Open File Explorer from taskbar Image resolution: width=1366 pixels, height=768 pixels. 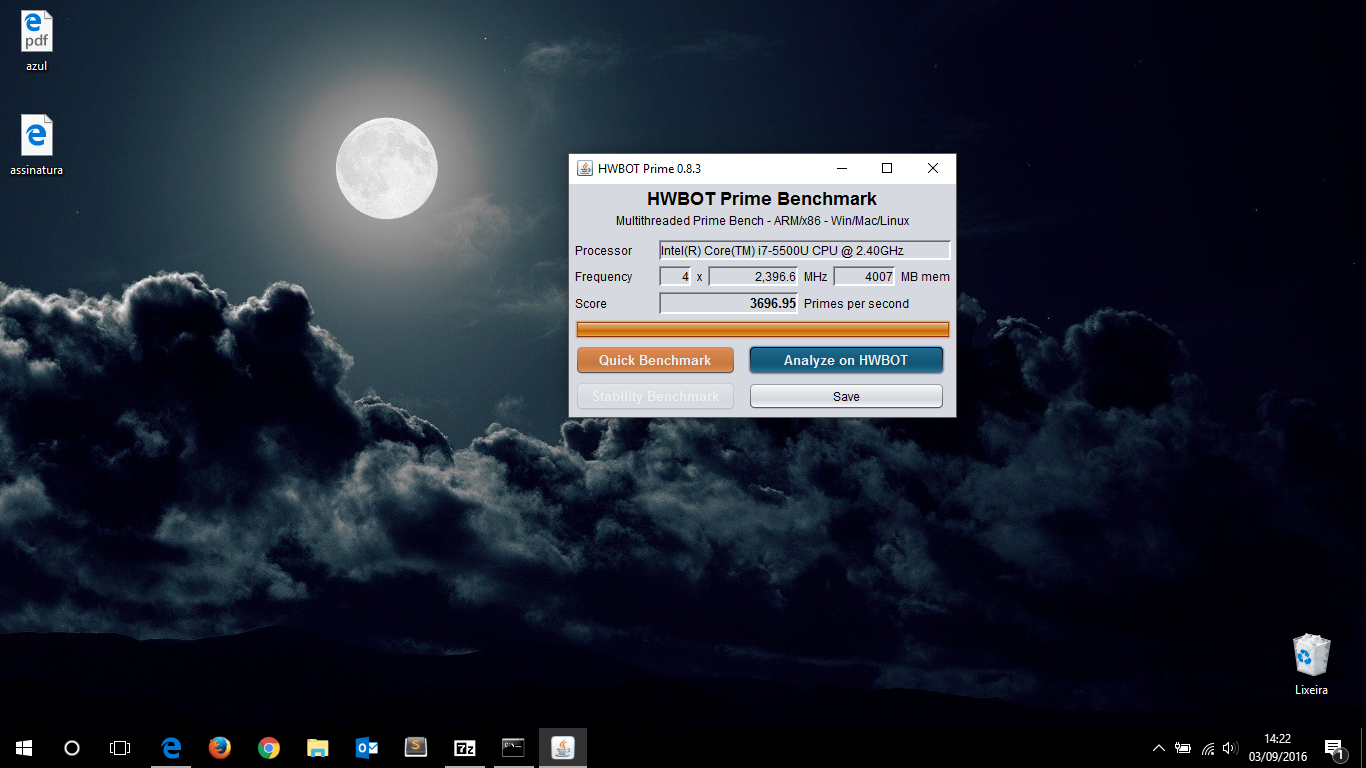(317, 748)
